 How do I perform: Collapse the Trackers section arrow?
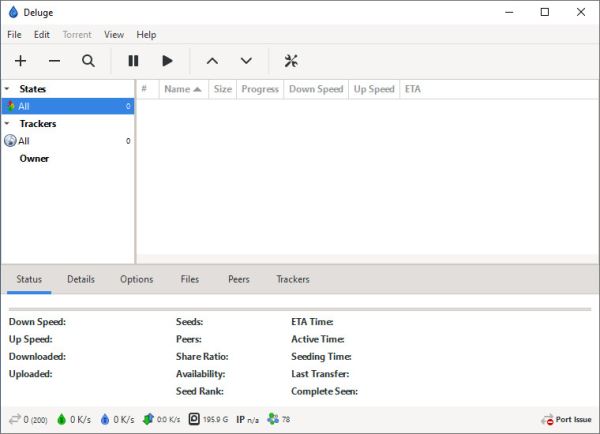click(x=7, y=124)
